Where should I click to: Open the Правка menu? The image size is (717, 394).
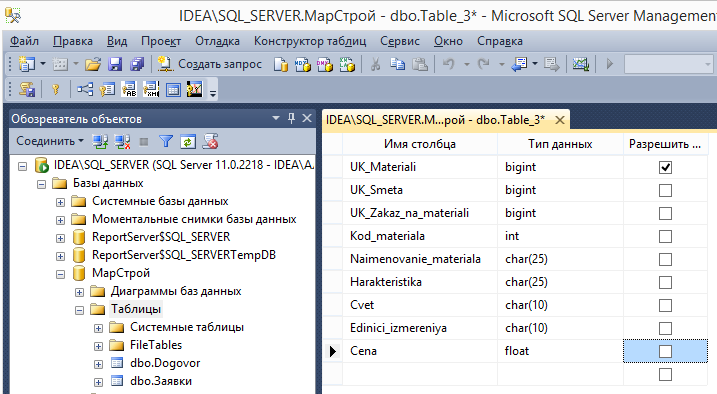73,41
